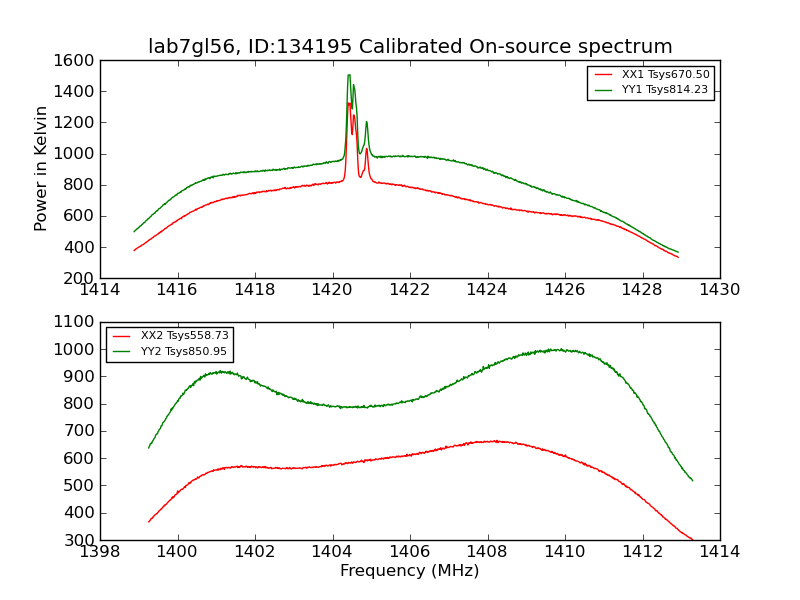The height and width of the screenshot is (600, 800).
Task: Click the '700' y-axis tick label
Action: point(79,431)
